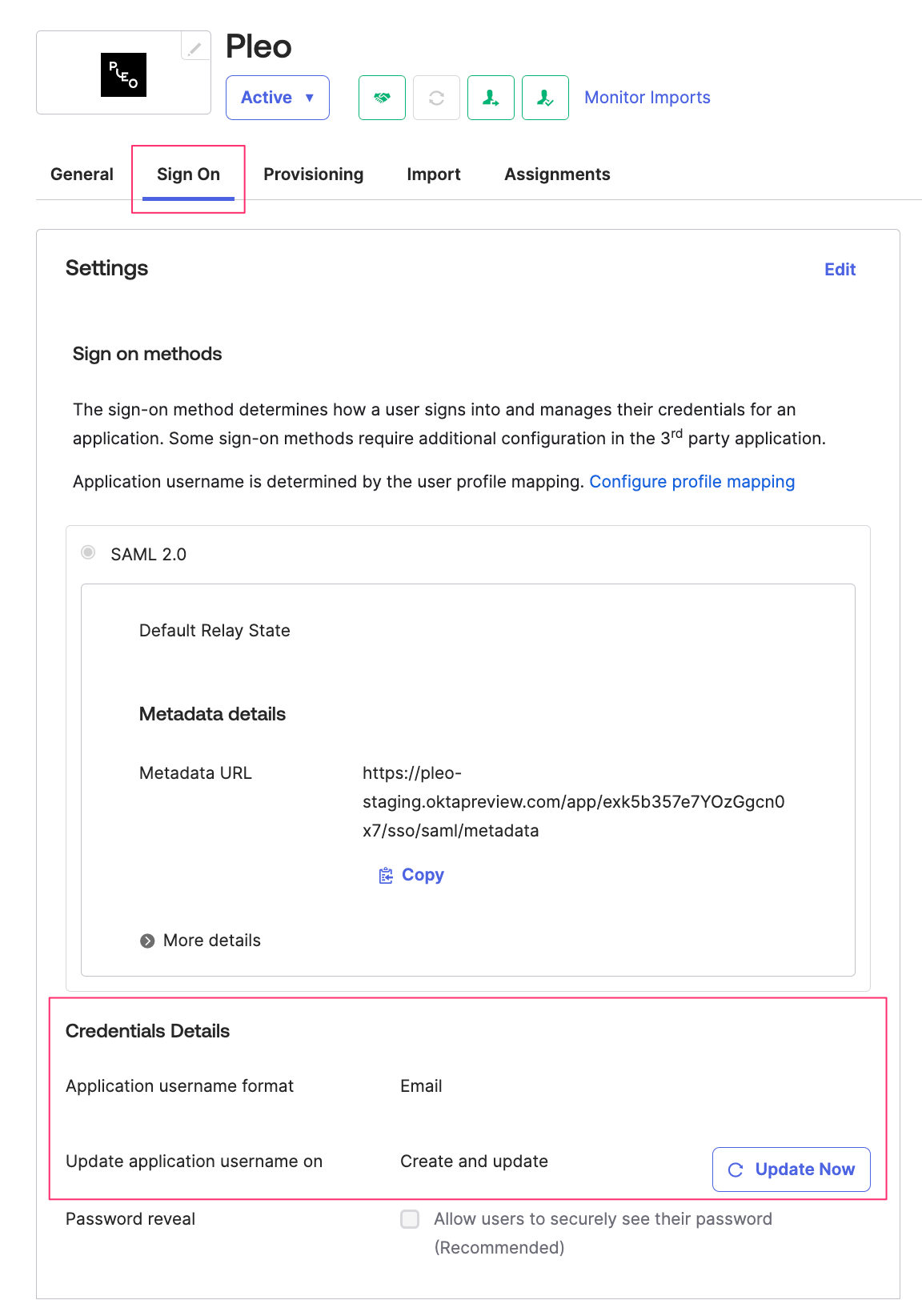
Task: Check Allow users to securely see their password
Action: 410,1218
